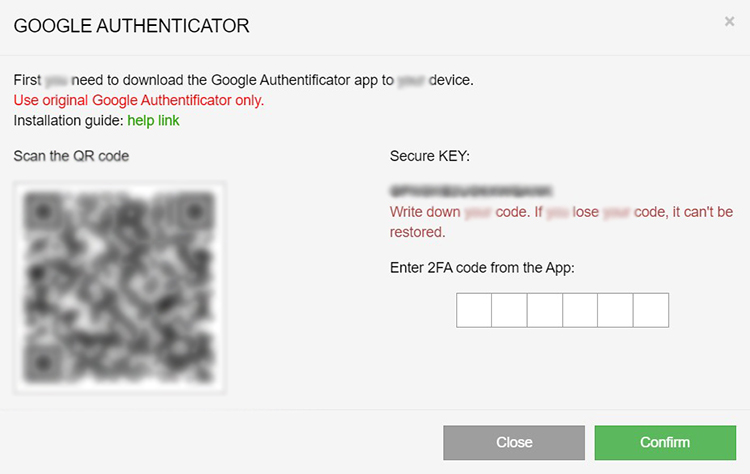Focus the first 2FA digit box
This screenshot has height=474, width=750.
pos(474,310)
